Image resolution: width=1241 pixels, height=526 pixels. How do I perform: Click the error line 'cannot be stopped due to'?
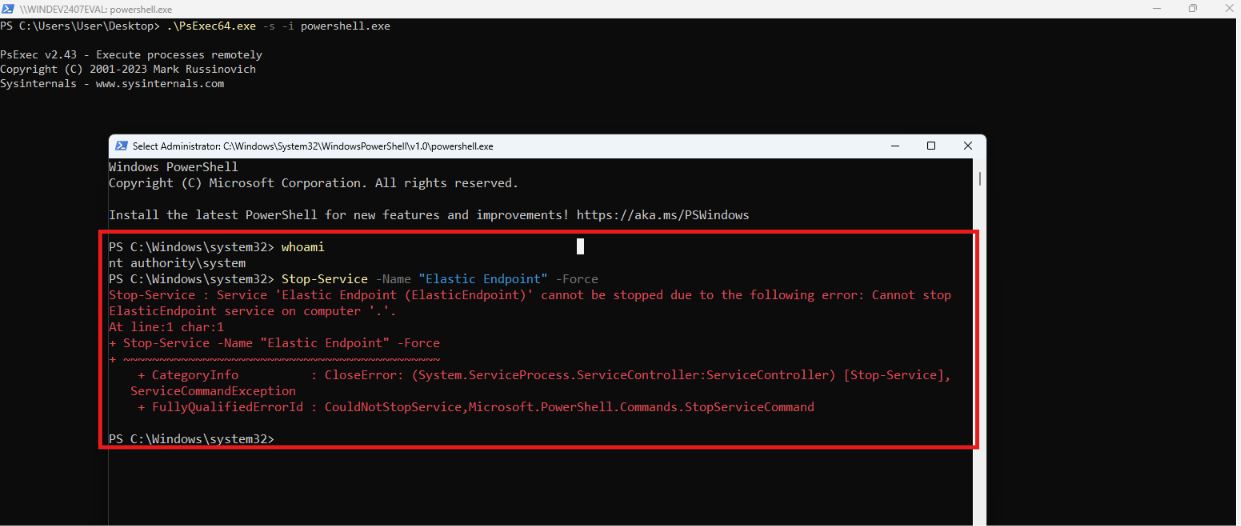point(530,295)
